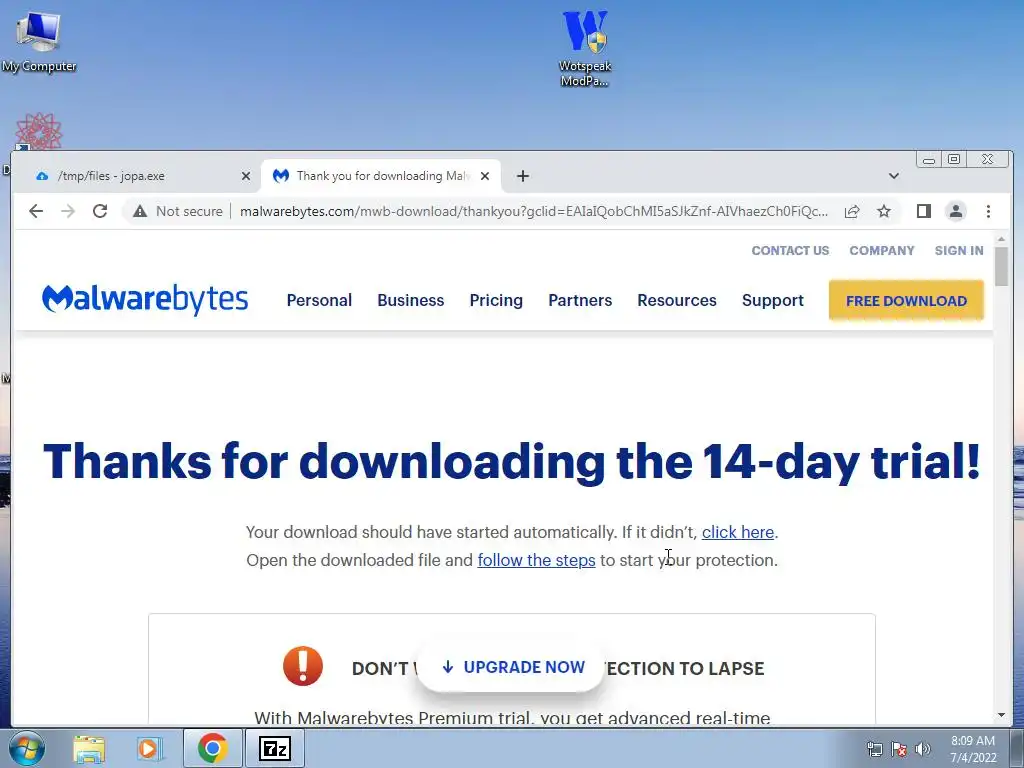Click the scrollbar down arrow
1024x768 pixels.
1001,715
